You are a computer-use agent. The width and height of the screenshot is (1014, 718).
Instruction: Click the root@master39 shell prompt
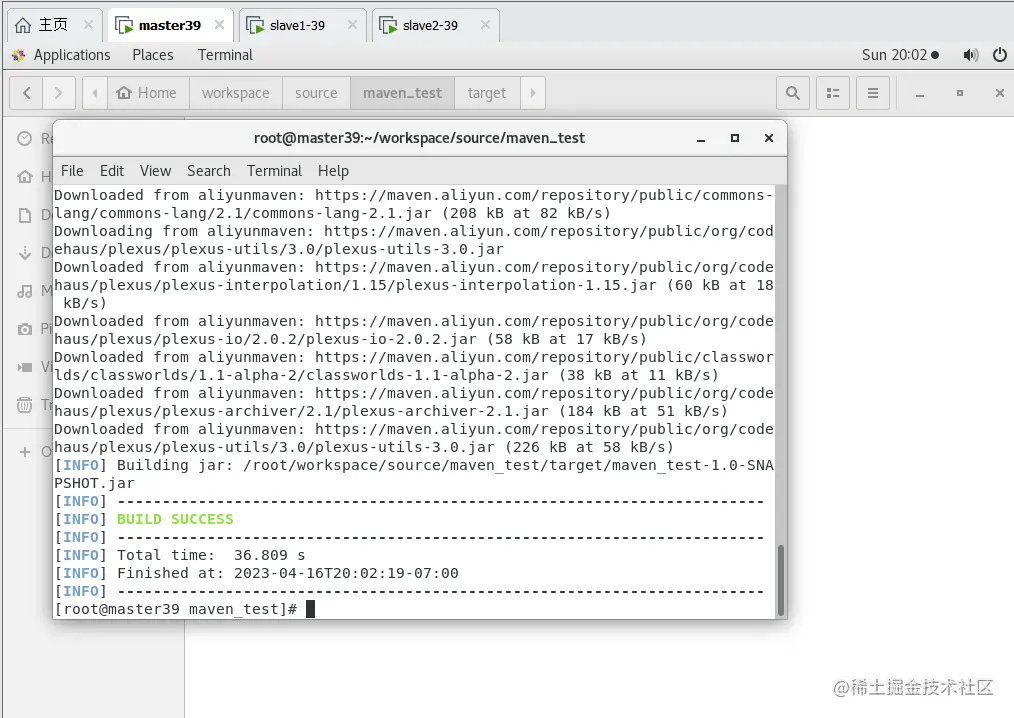point(175,609)
